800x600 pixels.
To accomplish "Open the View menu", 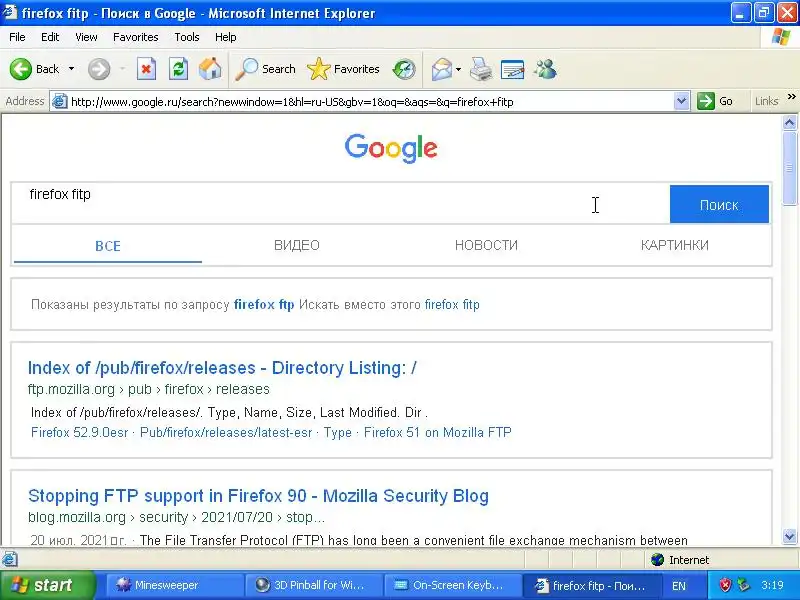I will tap(86, 37).
